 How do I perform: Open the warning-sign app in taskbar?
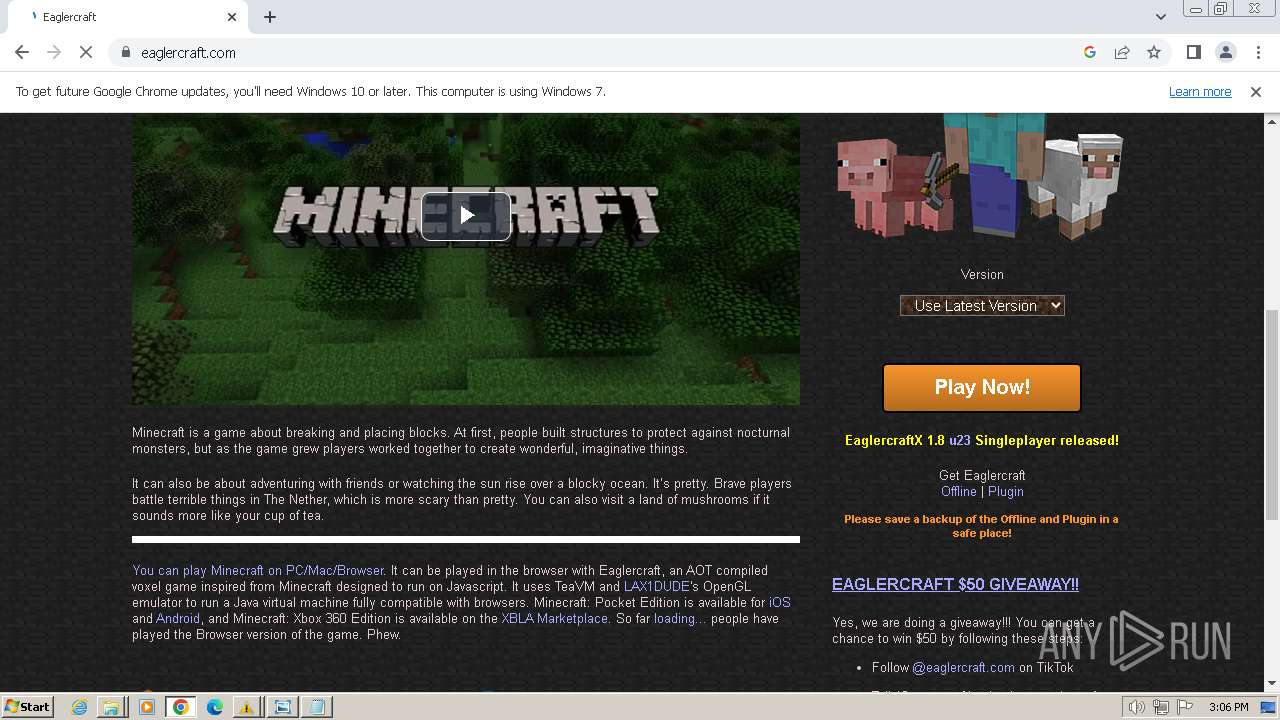pos(246,707)
